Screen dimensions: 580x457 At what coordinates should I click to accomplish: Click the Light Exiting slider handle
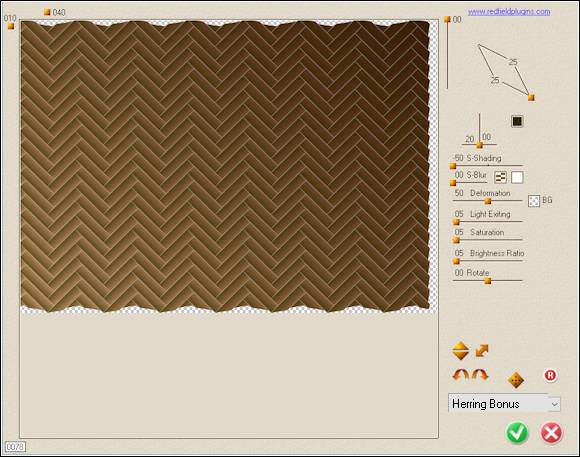(x=456, y=222)
